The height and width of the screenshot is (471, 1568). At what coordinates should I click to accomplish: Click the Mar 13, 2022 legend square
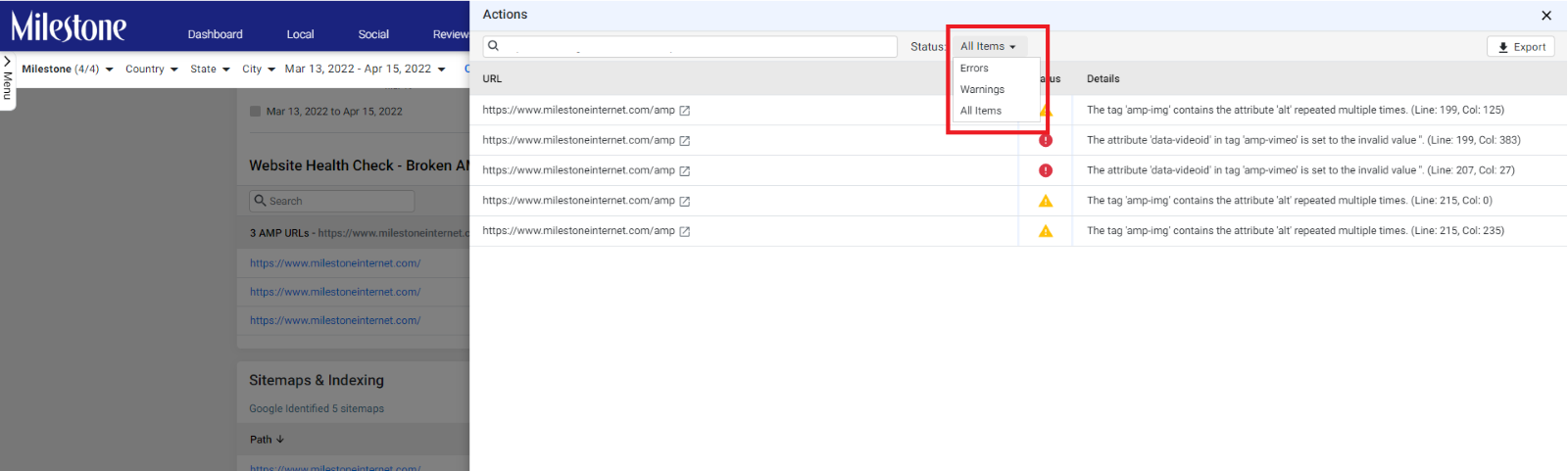tap(255, 112)
